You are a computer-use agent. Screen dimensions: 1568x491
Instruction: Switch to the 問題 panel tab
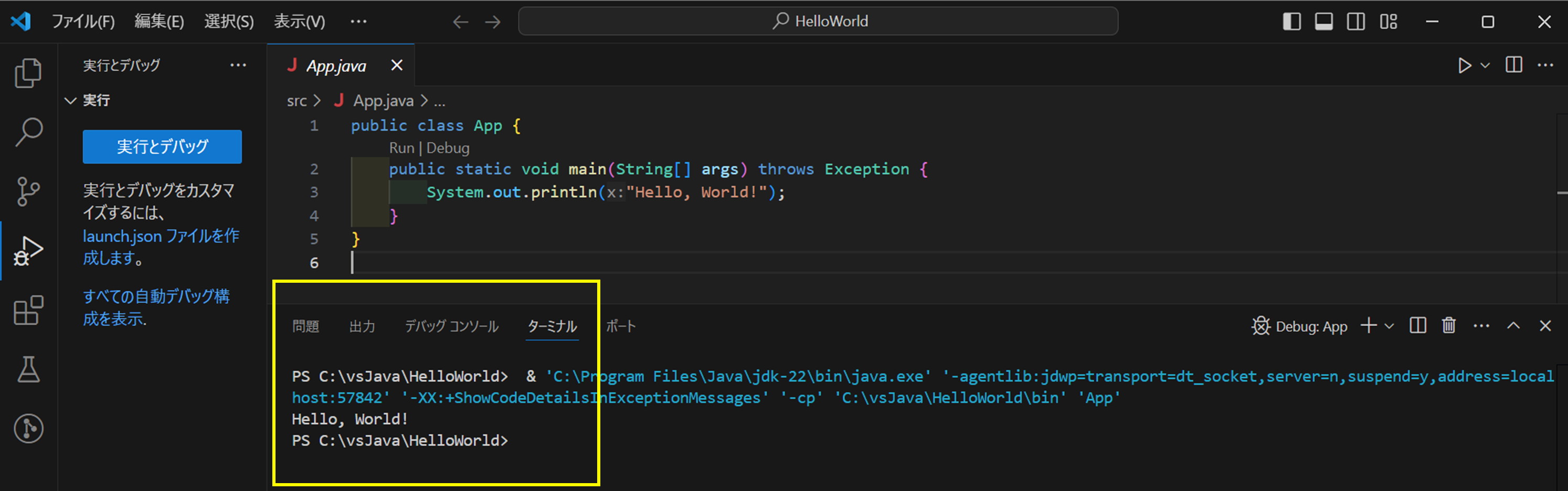(305, 326)
